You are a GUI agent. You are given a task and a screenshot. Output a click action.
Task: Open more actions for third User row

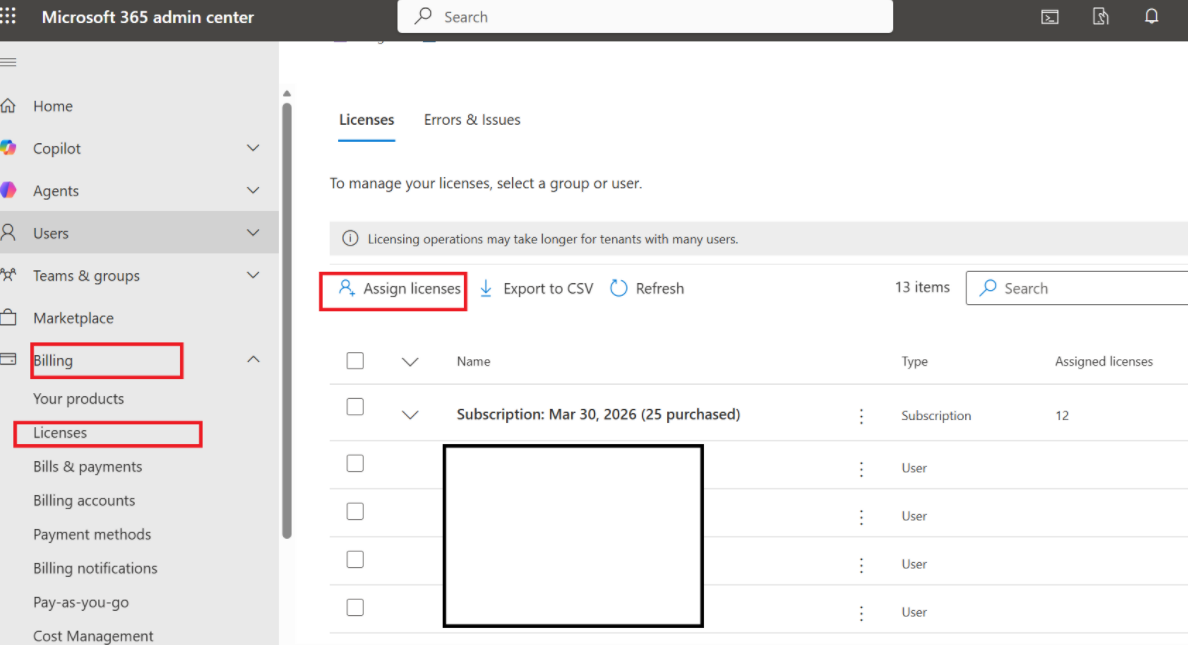coord(861,565)
